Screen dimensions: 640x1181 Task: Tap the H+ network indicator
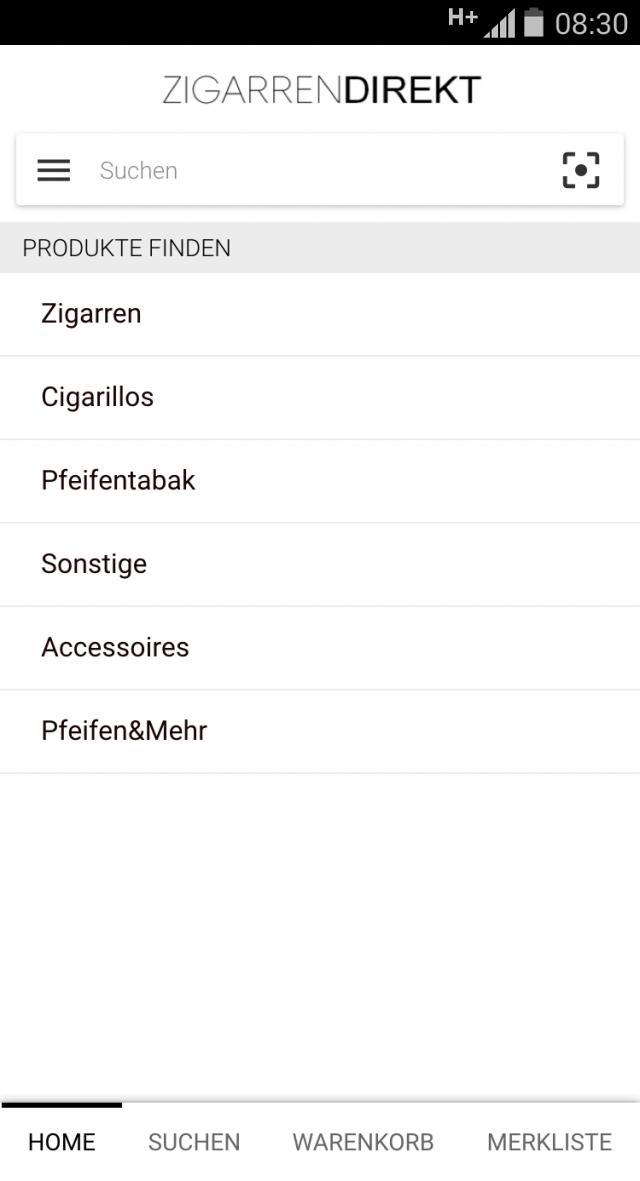pos(462,17)
